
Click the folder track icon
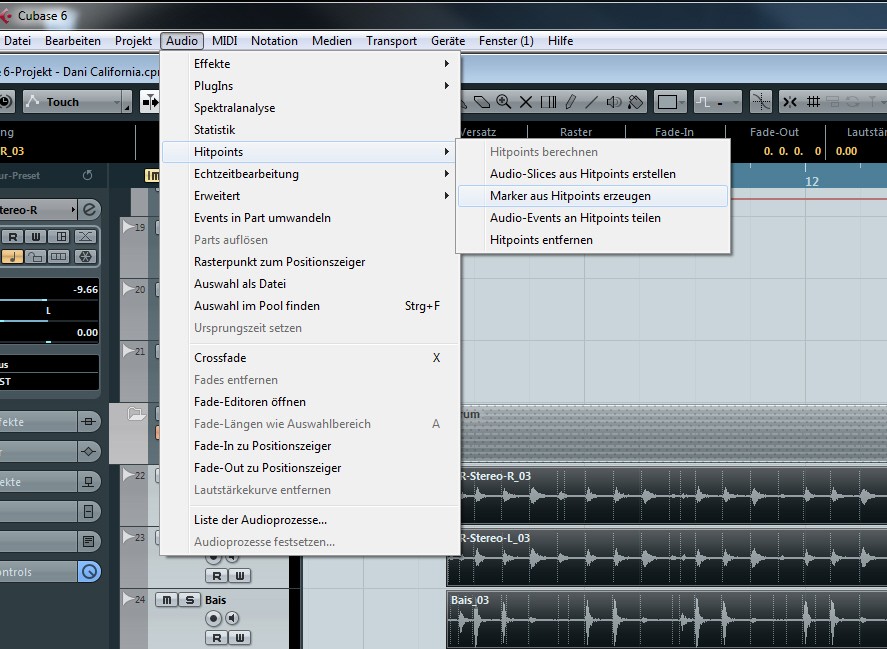click(x=136, y=414)
